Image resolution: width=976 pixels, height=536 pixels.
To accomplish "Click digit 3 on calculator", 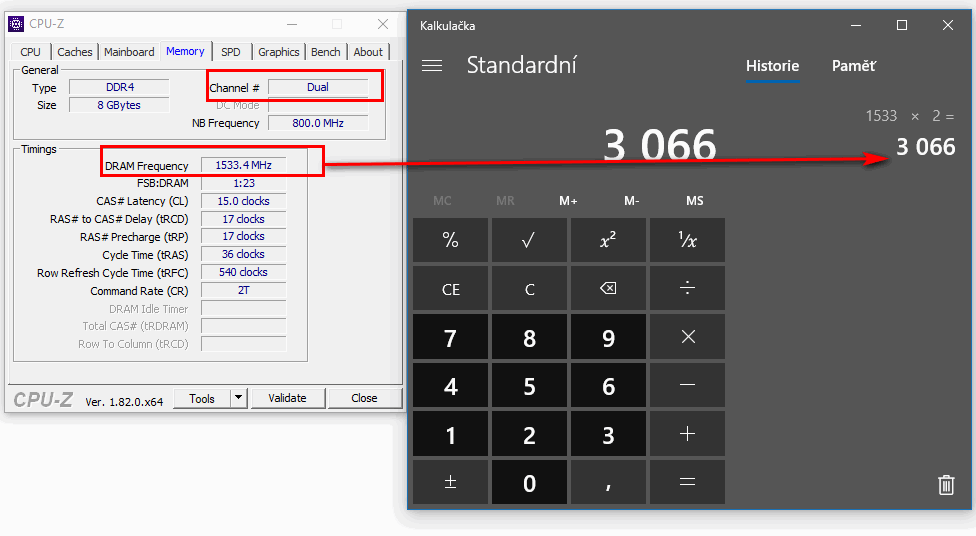I will [x=608, y=434].
